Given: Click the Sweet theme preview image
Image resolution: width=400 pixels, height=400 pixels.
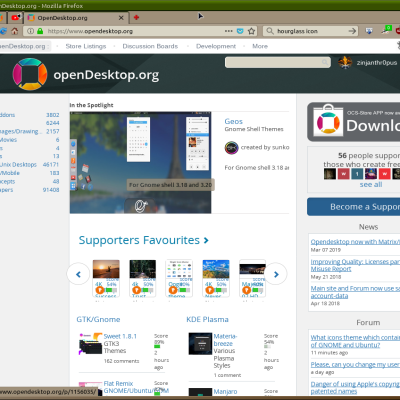Looking at the screenshot, I should tap(91, 343).
